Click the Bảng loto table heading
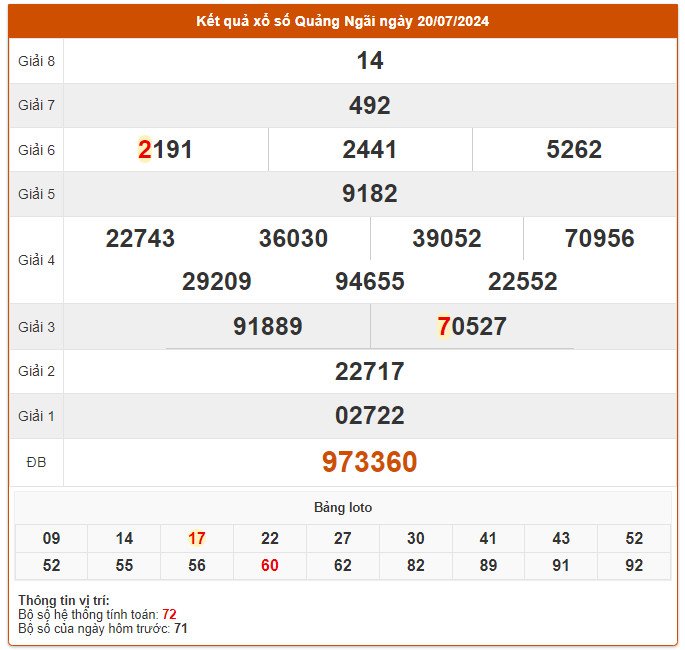 pyautogui.click(x=342, y=508)
